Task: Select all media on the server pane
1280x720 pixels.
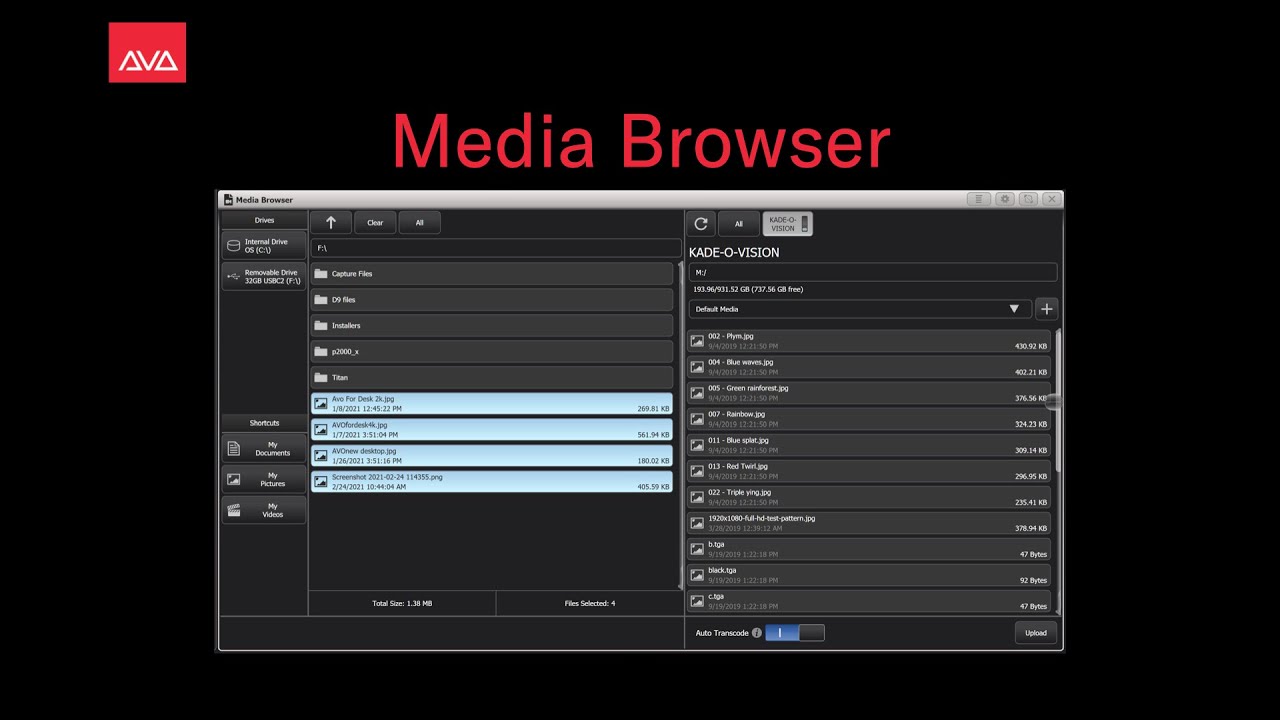Action: point(739,224)
